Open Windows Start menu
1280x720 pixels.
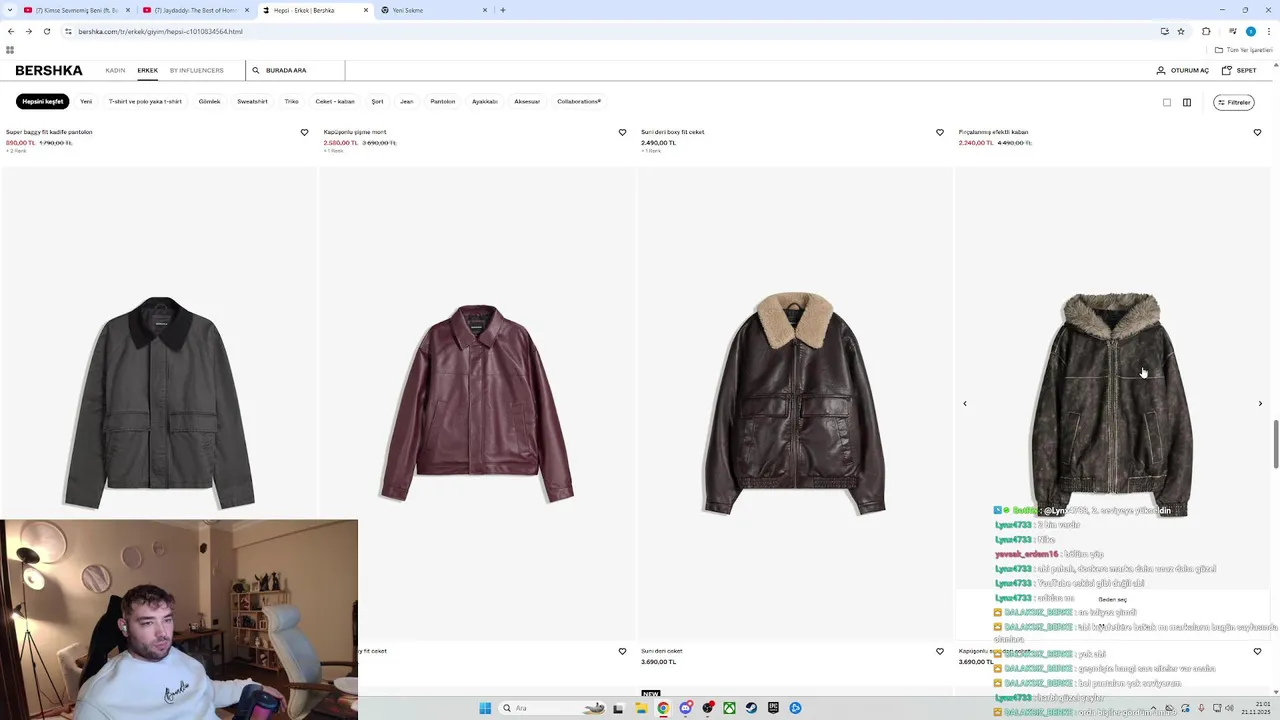pyautogui.click(x=485, y=708)
